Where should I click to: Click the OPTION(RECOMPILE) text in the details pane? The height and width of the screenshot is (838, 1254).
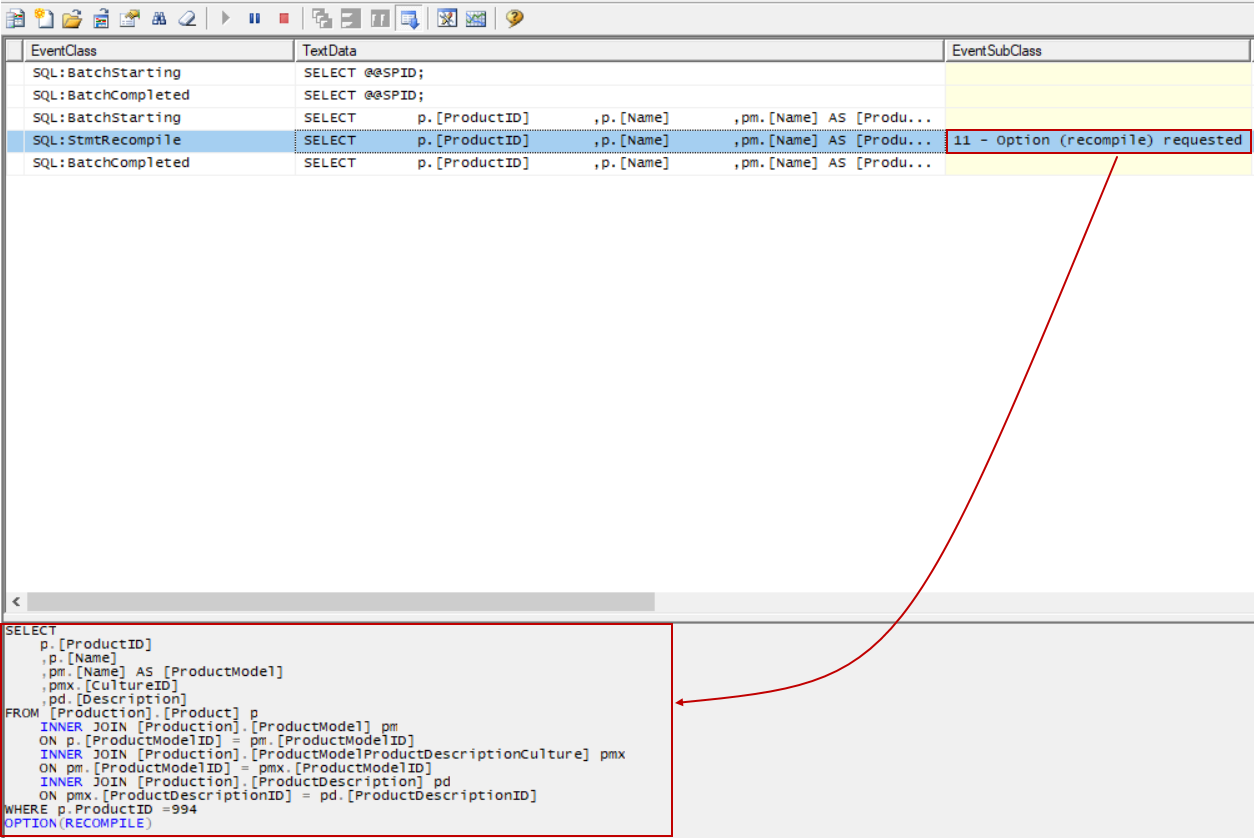[x=78, y=823]
